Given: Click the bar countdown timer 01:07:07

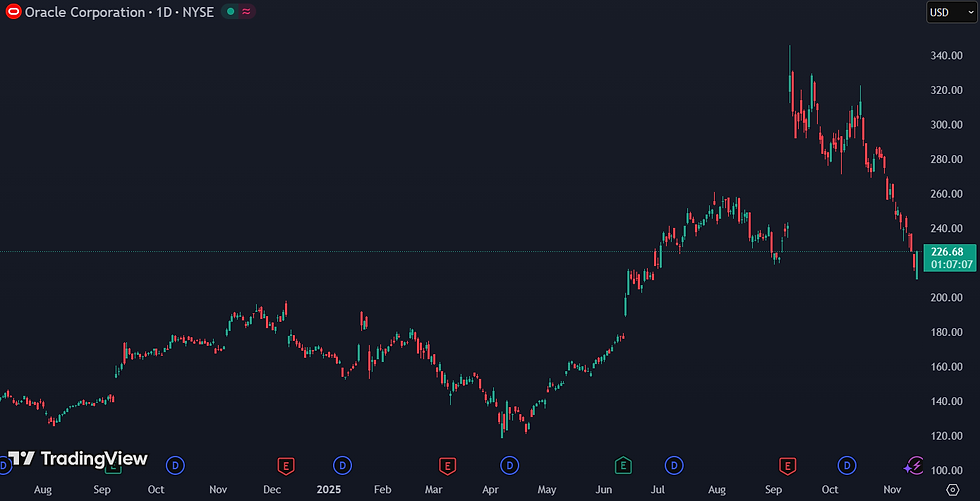Looking at the screenshot, I should point(951,264).
